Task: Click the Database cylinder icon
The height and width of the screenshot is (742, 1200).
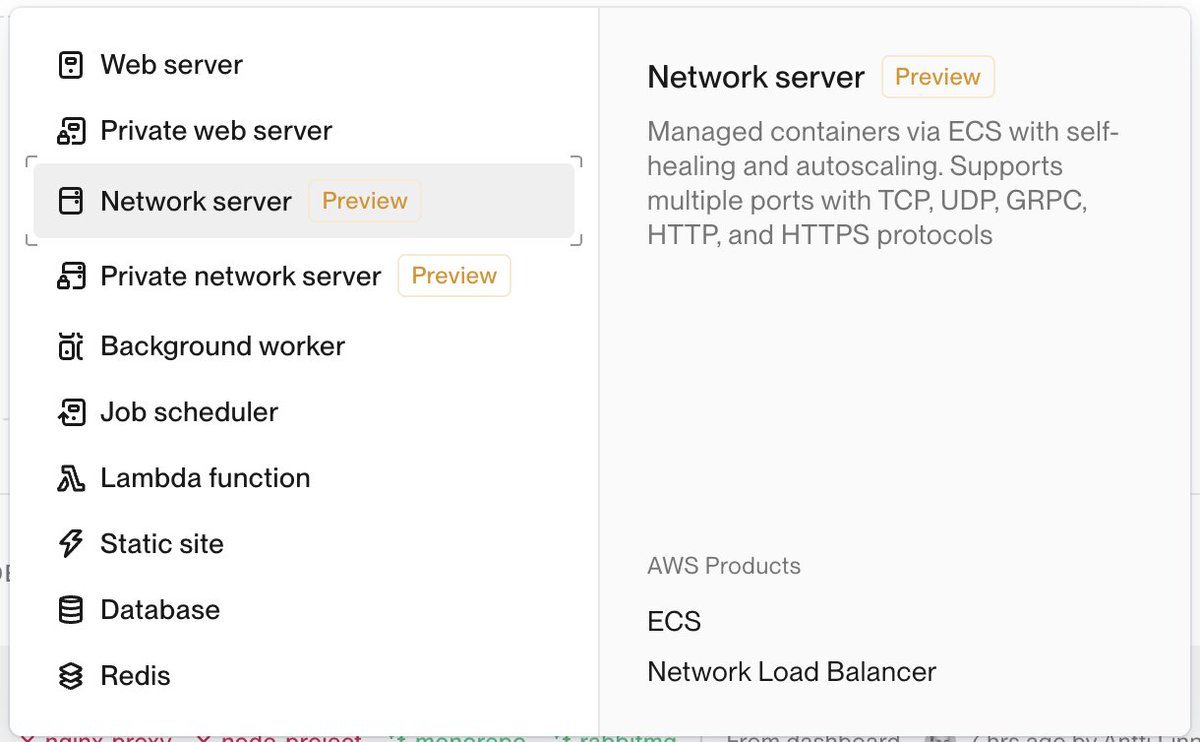Action: [x=70, y=610]
